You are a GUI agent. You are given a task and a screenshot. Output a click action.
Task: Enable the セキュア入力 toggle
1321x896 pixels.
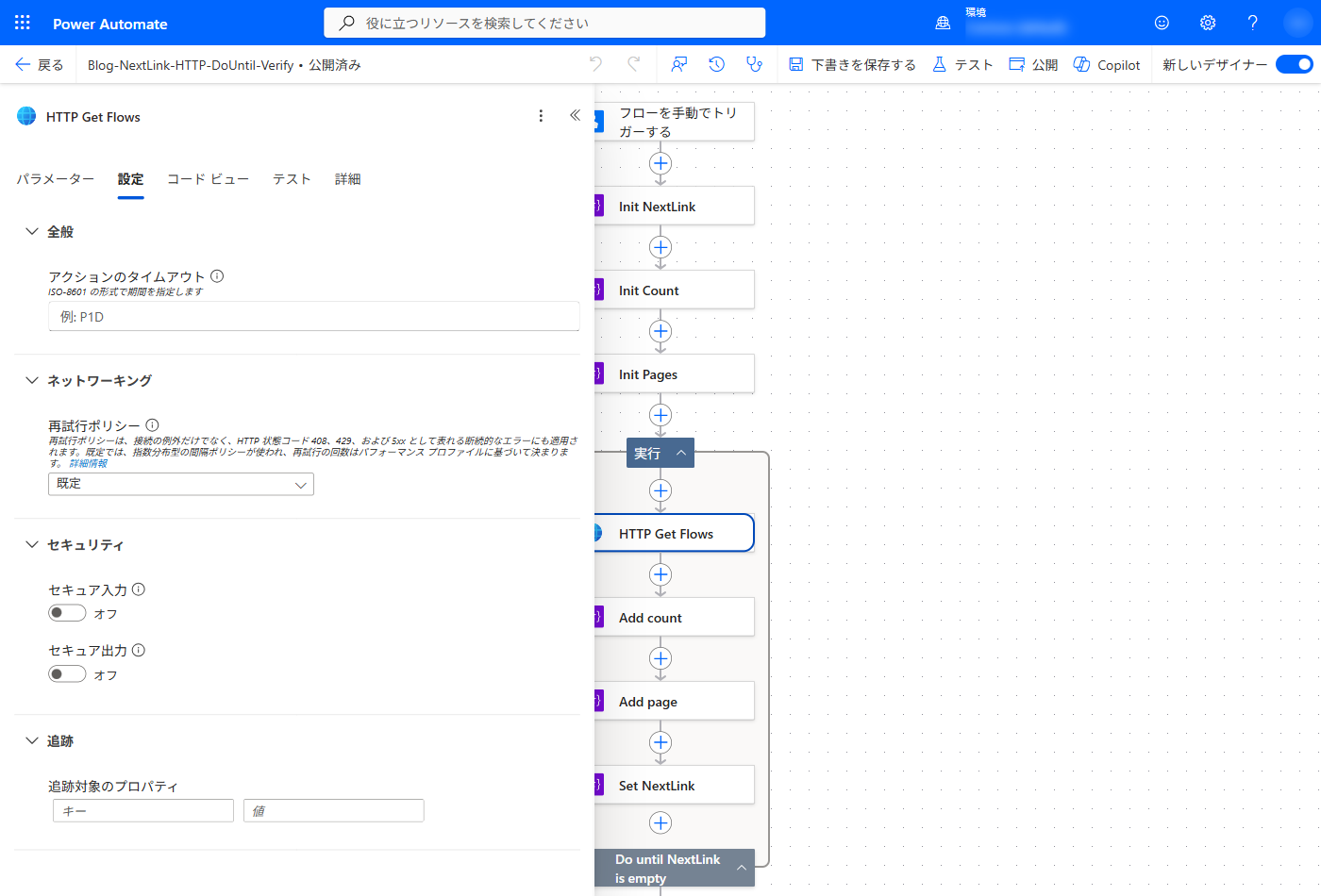tap(67, 613)
